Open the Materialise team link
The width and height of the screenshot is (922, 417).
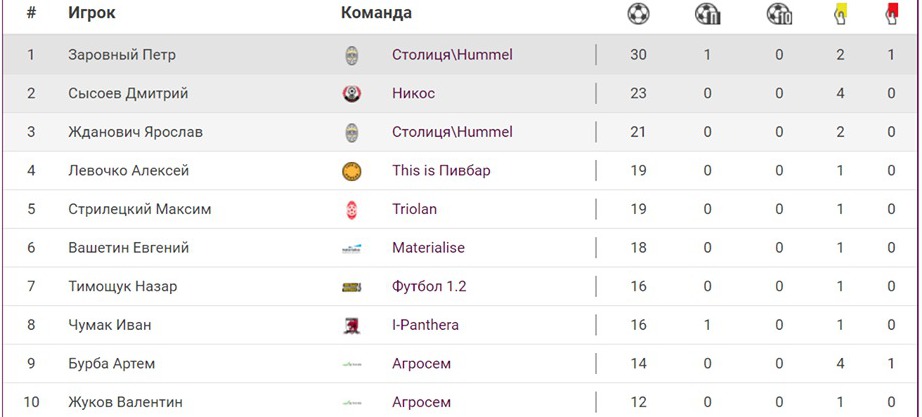[x=428, y=248]
